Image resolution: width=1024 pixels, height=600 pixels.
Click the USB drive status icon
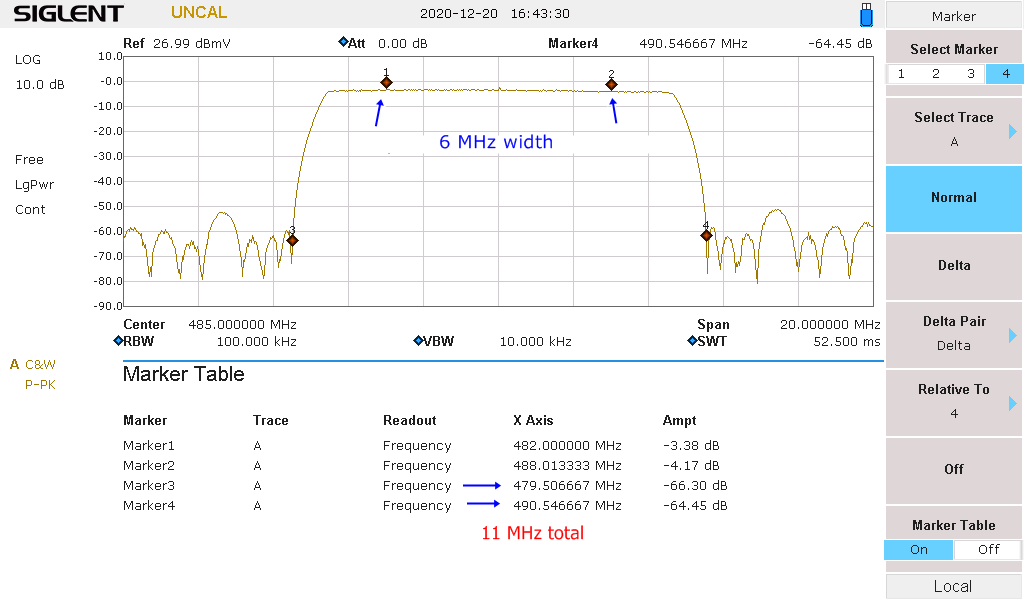[x=866, y=14]
